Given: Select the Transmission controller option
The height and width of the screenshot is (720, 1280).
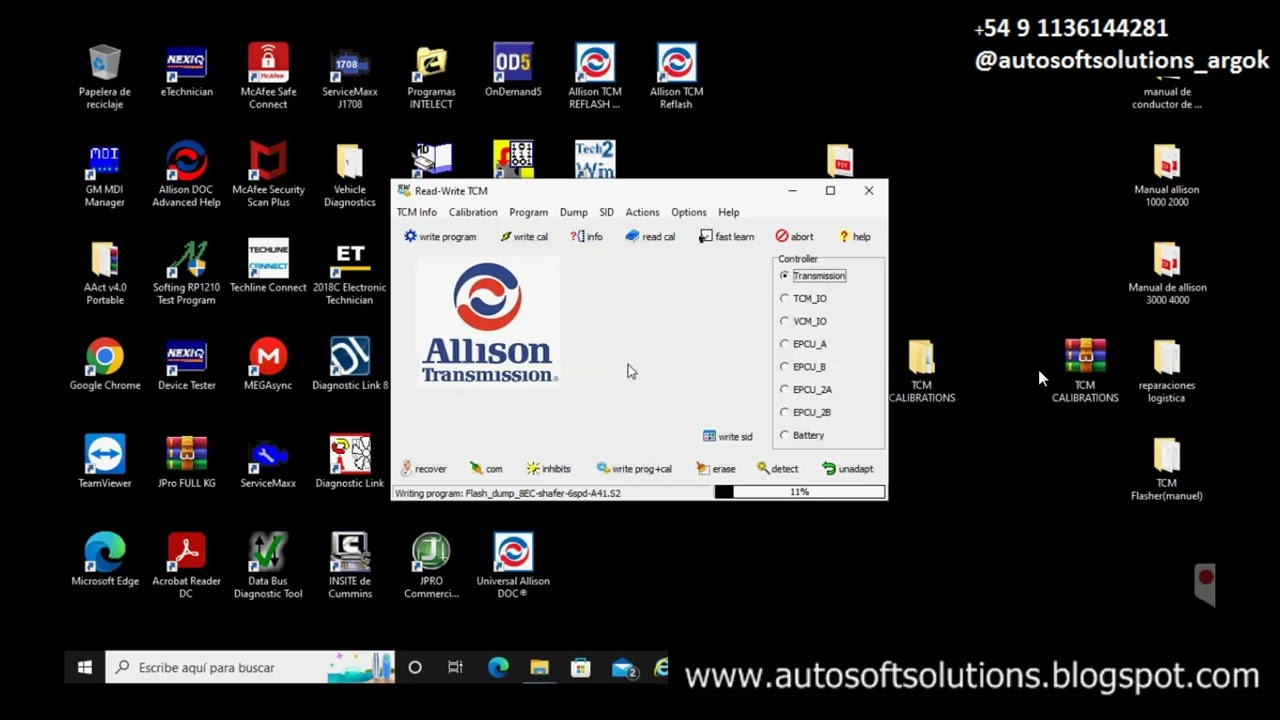Looking at the screenshot, I should (813, 276).
